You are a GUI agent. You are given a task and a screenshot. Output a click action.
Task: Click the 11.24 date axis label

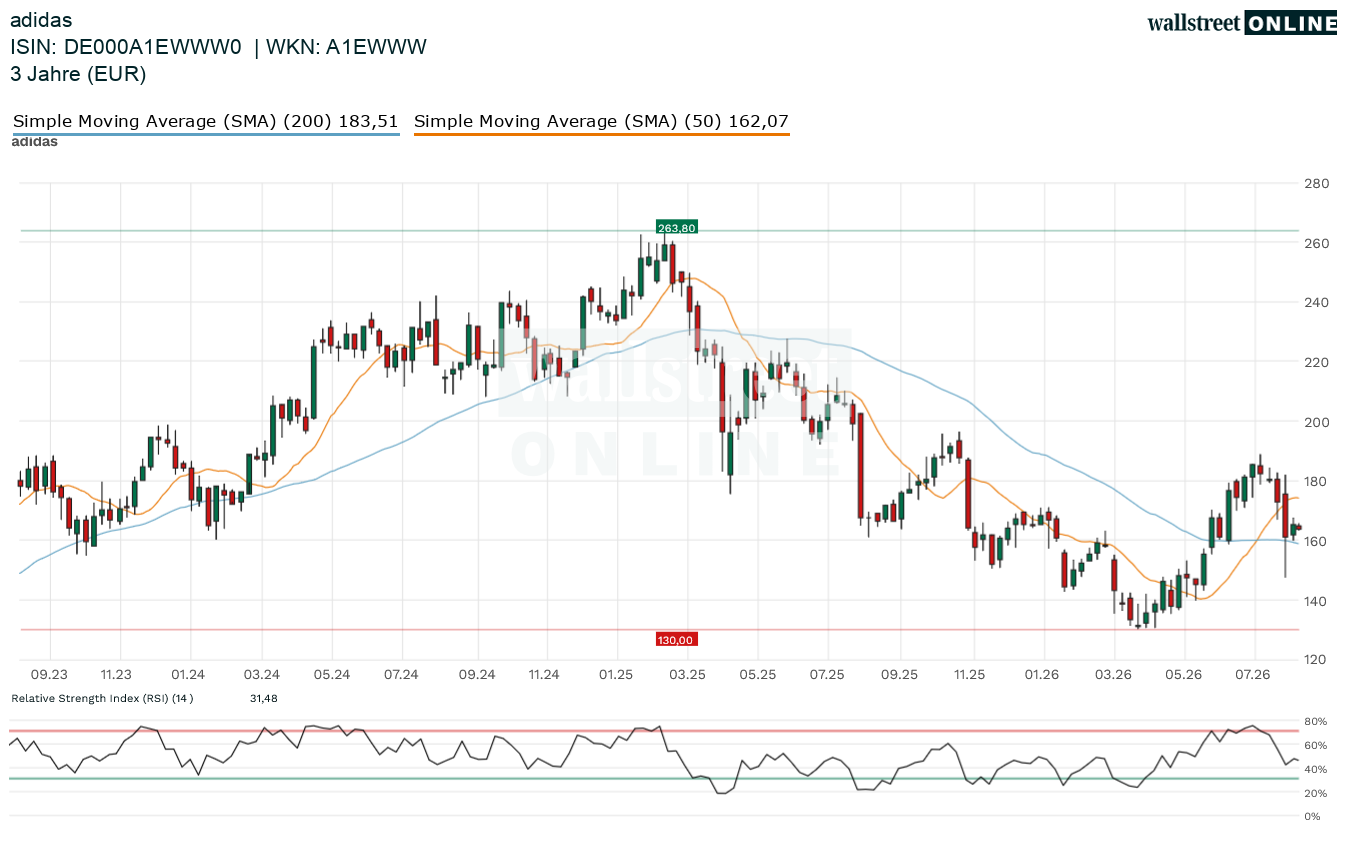click(544, 675)
